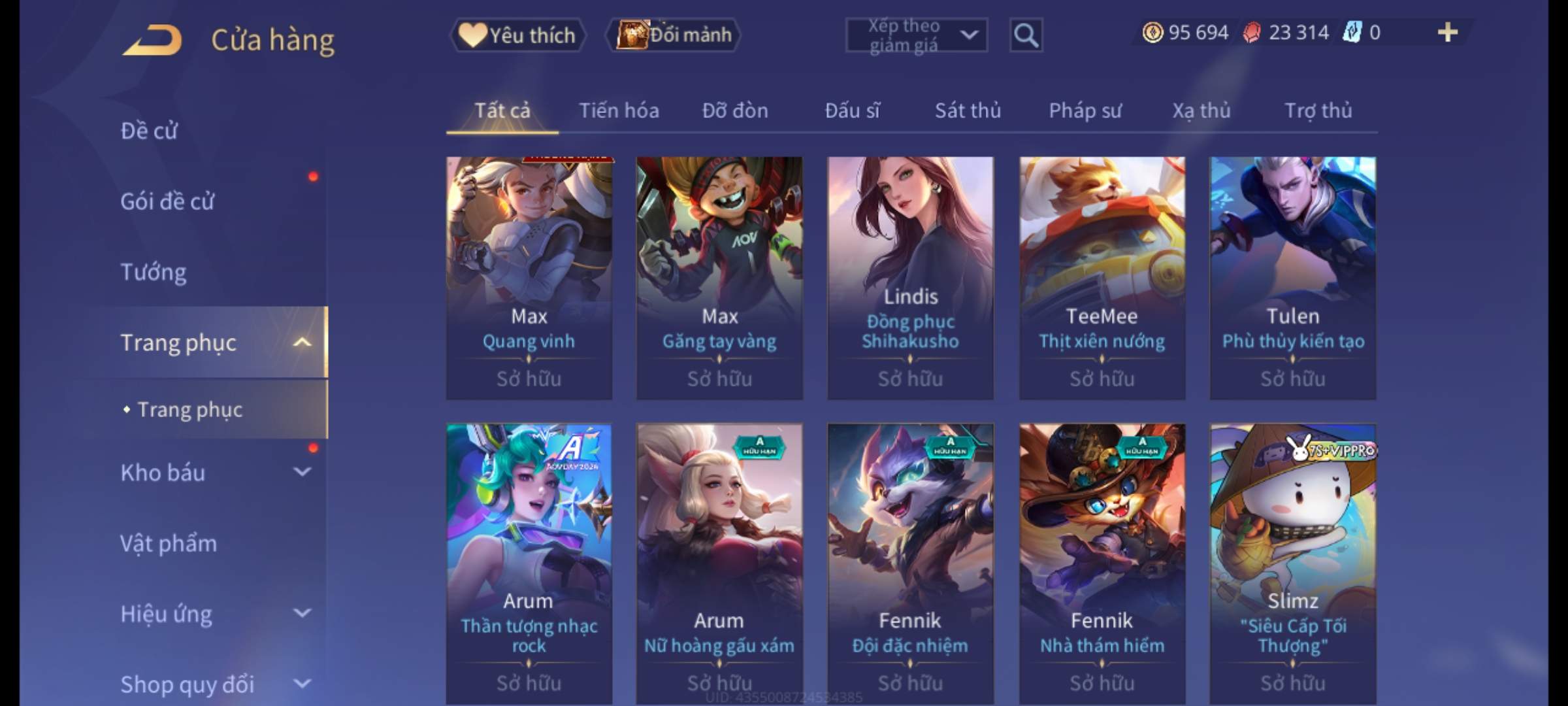
Task: Open Đổi mảnh fragment exchange chest
Action: 673,35
